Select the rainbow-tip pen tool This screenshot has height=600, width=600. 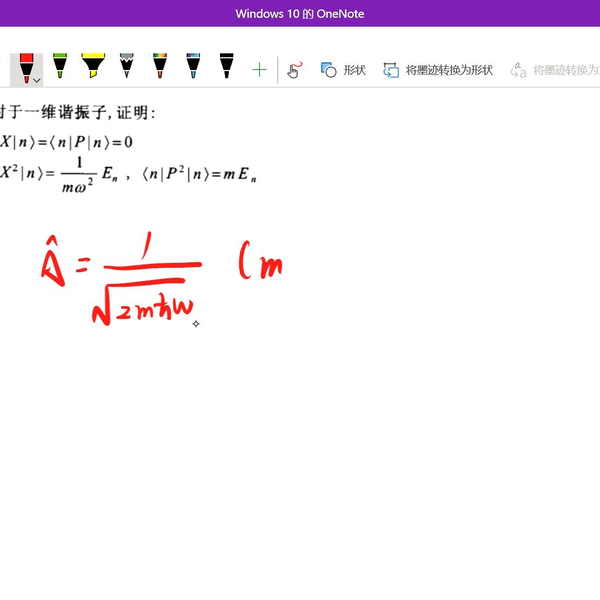(x=160, y=66)
